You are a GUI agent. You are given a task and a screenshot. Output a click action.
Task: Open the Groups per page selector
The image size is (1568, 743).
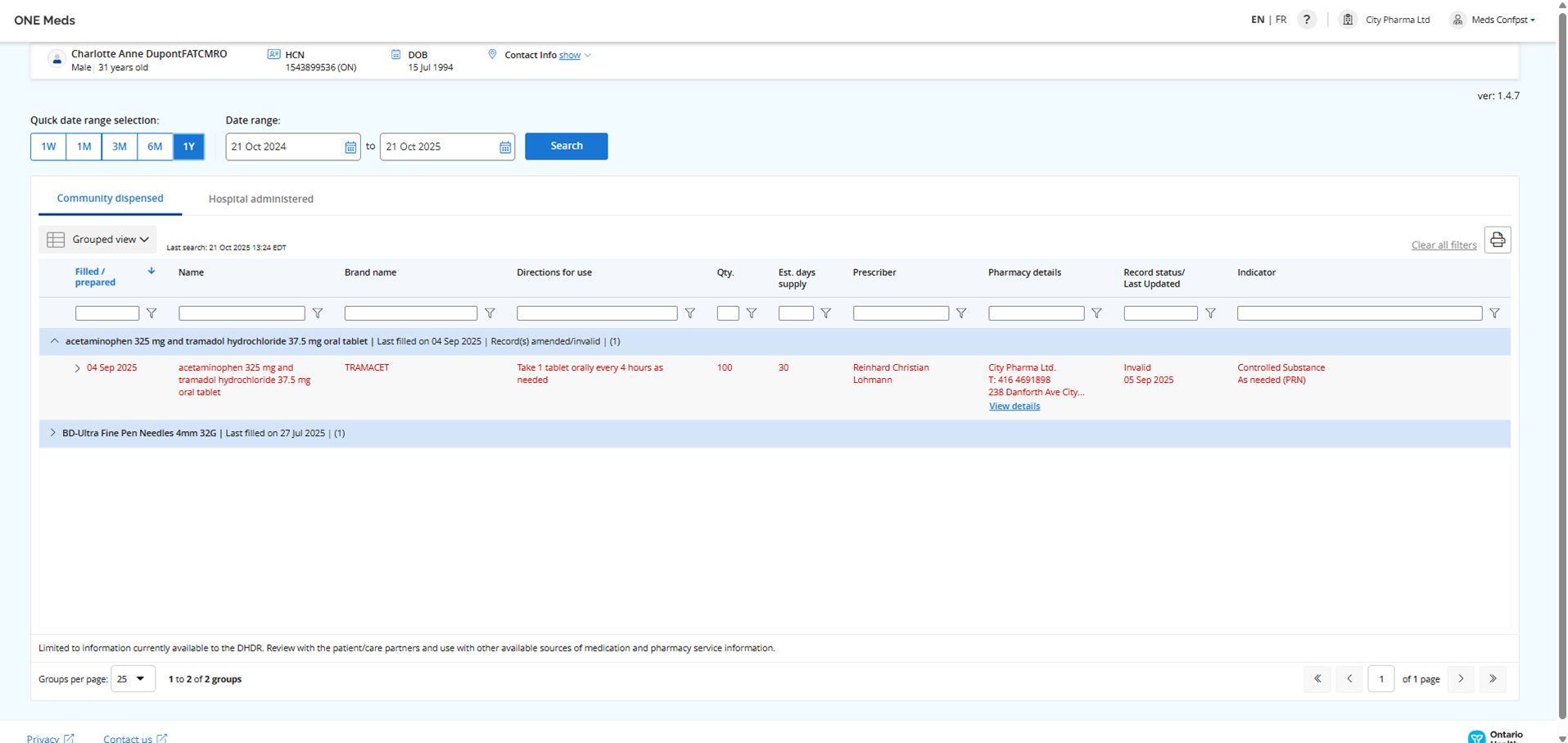(x=132, y=678)
